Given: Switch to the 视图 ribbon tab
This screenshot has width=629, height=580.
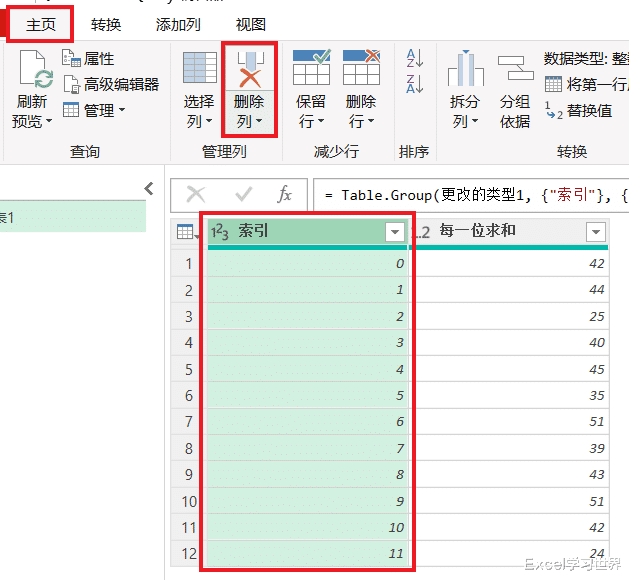Looking at the screenshot, I should click(x=251, y=25).
